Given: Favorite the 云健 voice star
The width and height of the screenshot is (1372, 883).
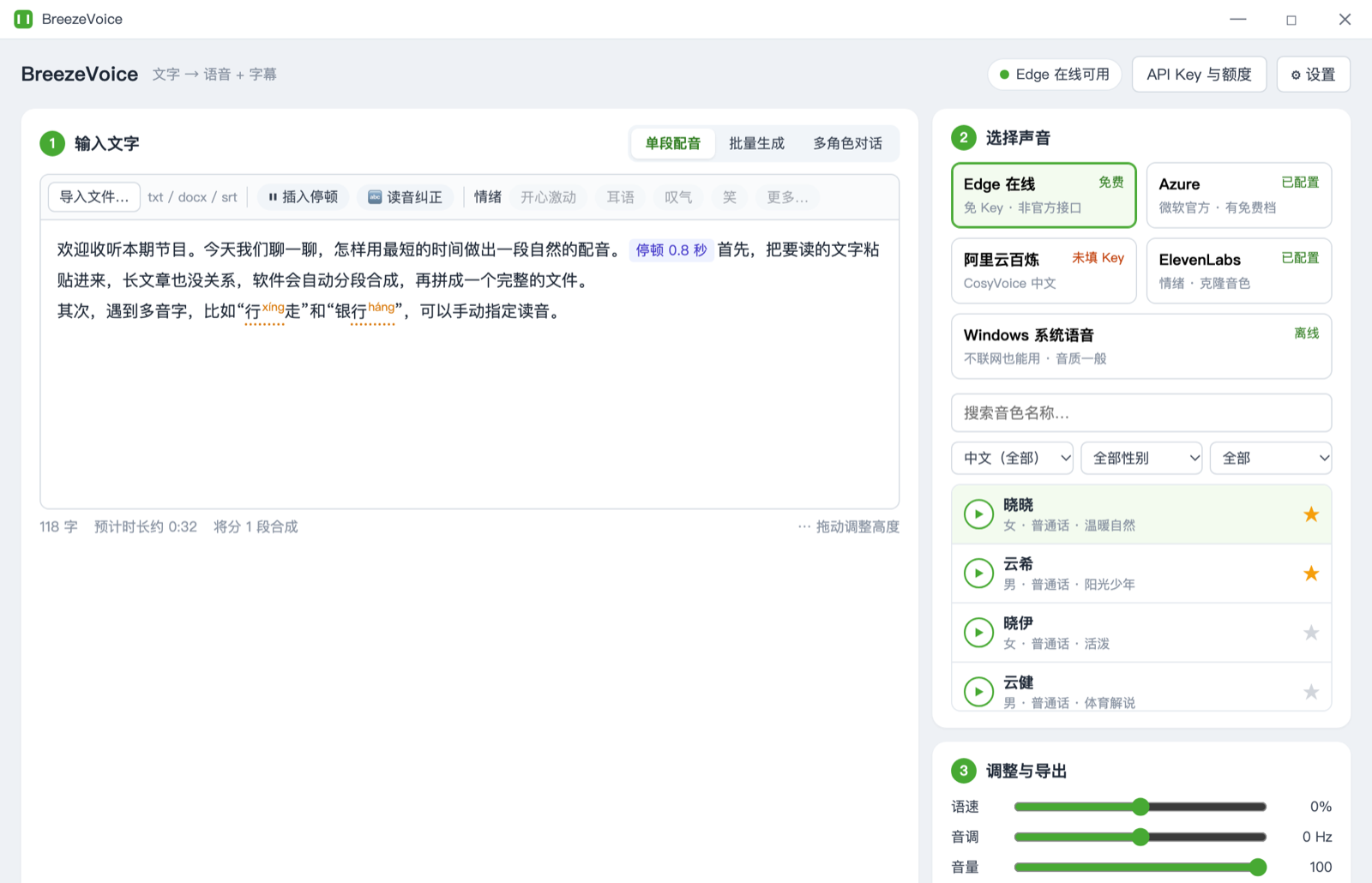Looking at the screenshot, I should tap(1311, 692).
